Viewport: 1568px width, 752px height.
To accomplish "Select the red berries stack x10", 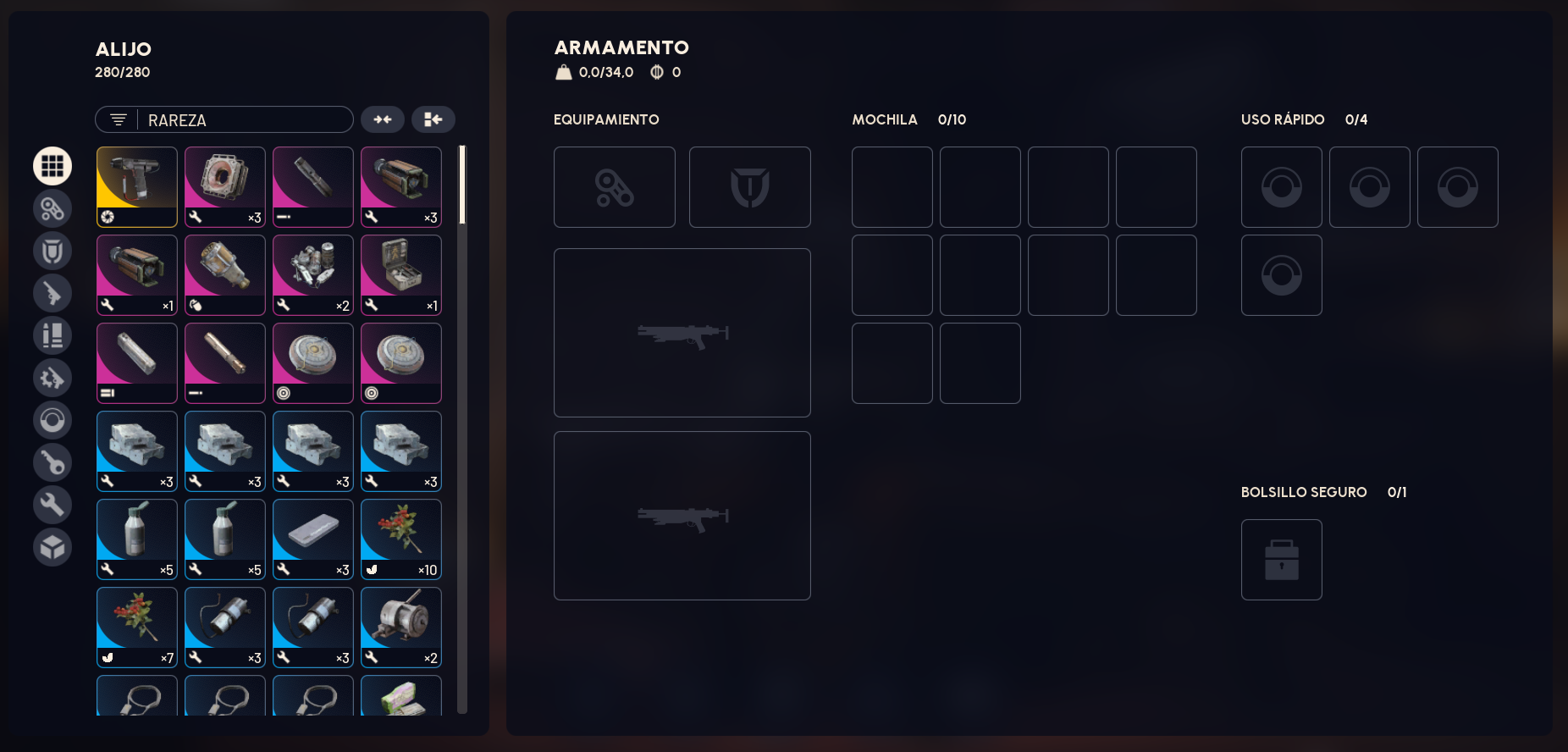I will (x=401, y=539).
